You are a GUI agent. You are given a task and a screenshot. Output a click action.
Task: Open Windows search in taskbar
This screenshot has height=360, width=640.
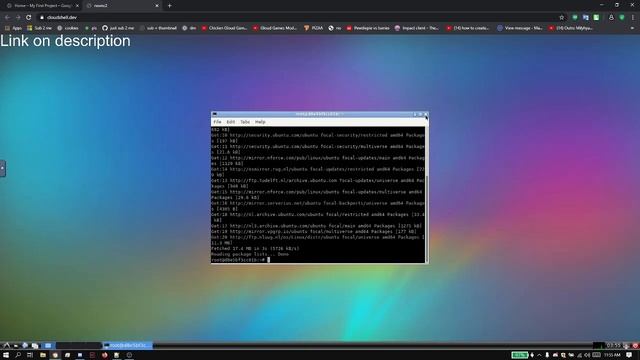point(18,355)
